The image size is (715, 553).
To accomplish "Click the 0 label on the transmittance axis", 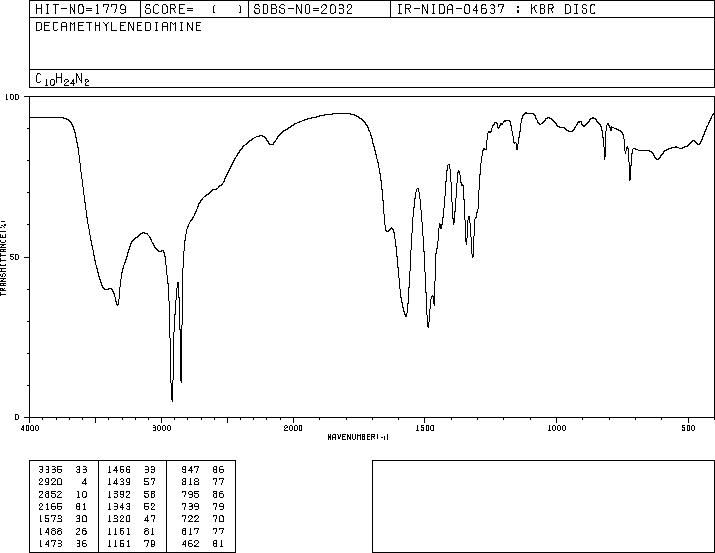I will point(17,417).
